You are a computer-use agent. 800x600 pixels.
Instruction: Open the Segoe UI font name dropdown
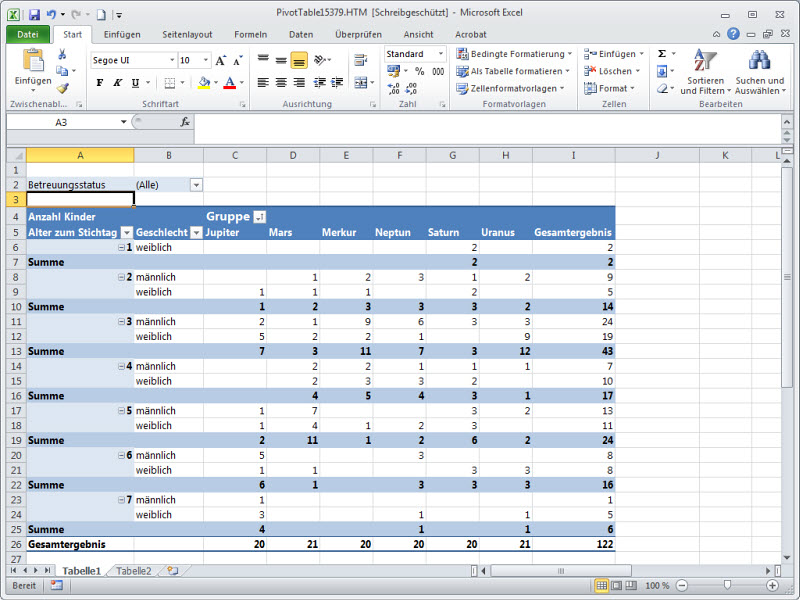[172, 60]
